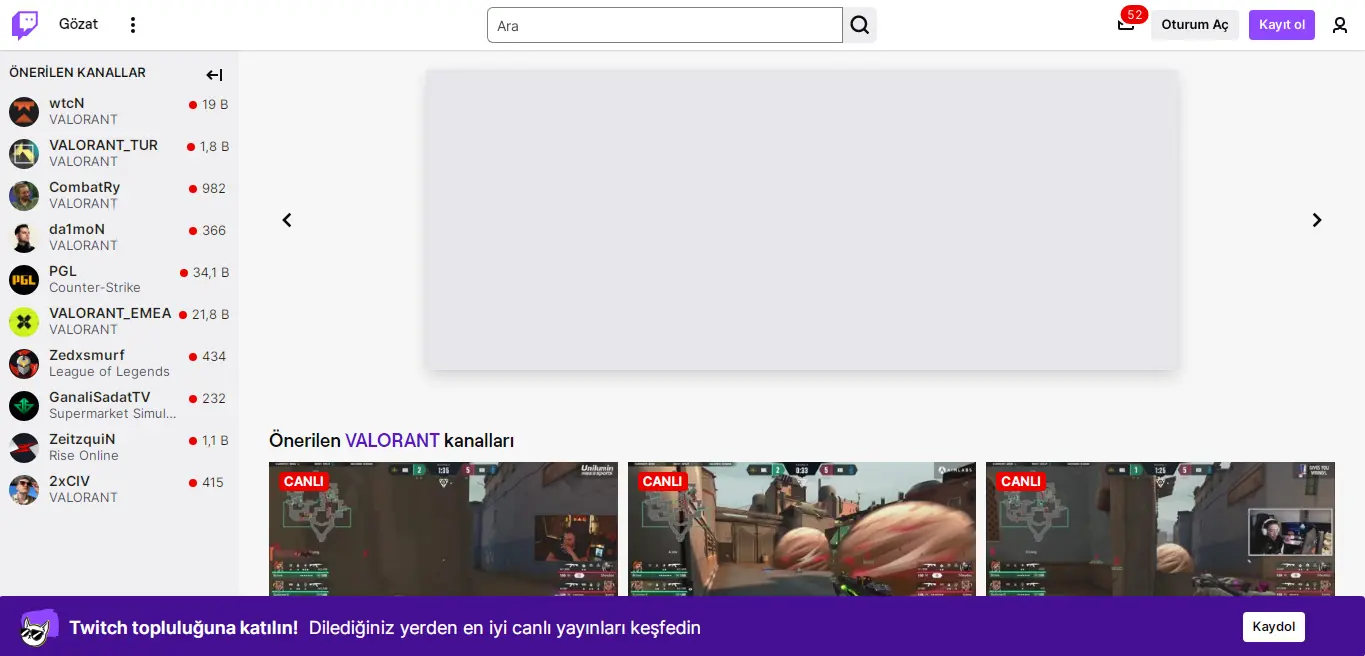Open notifications inbox with 52 badge
The width and height of the screenshot is (1365, 656).
click(x=1126, y=24)
